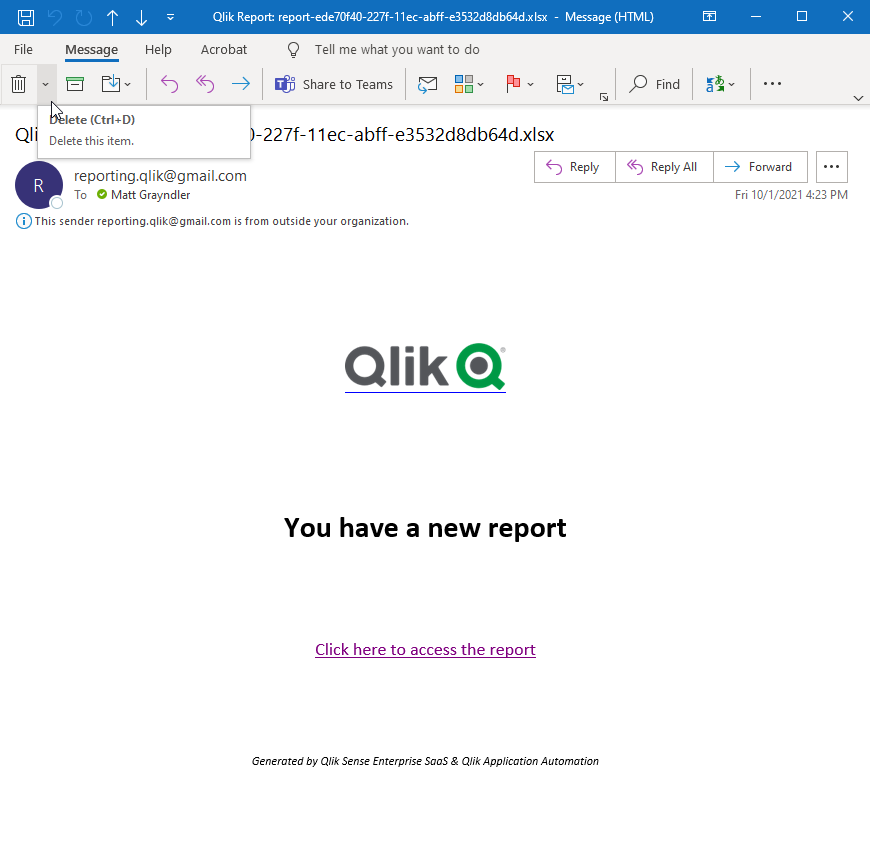Open the File menu
Screen dimensions: 870x847
coord(22,49)
